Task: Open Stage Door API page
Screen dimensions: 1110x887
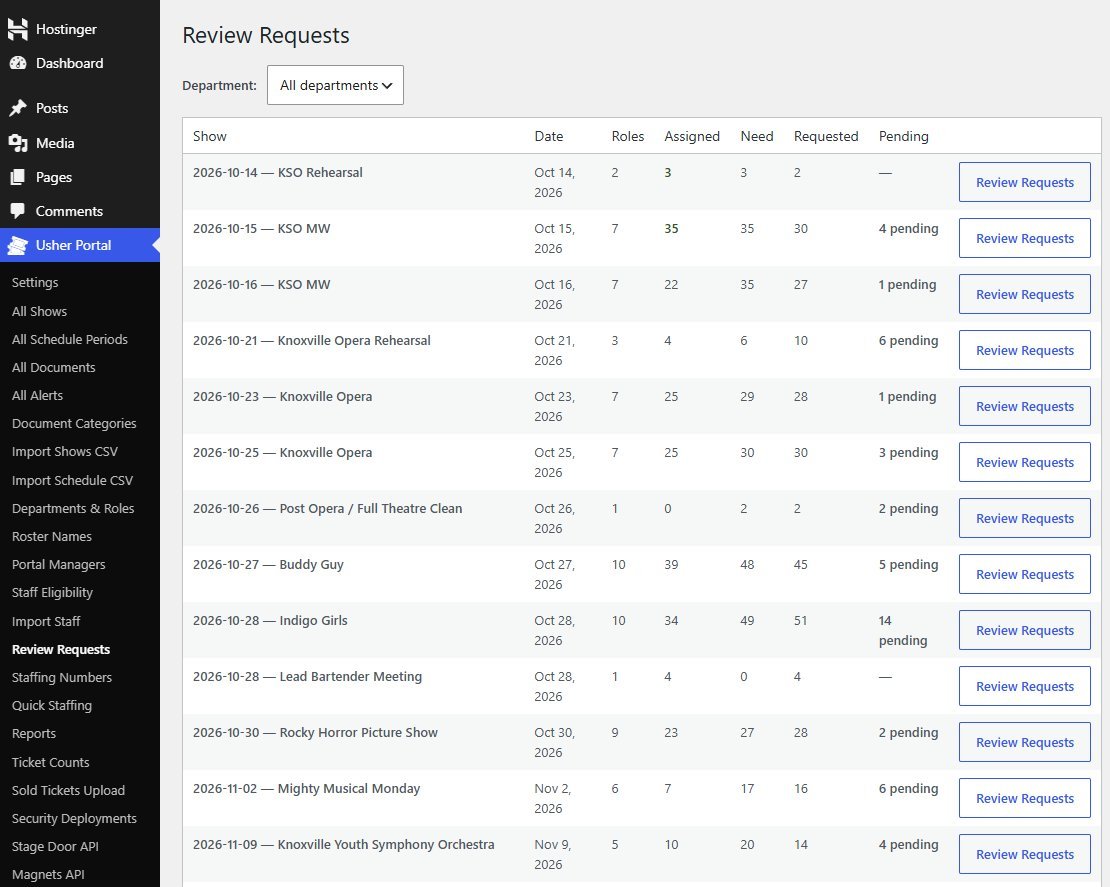Action: click(x=55, y=847)
